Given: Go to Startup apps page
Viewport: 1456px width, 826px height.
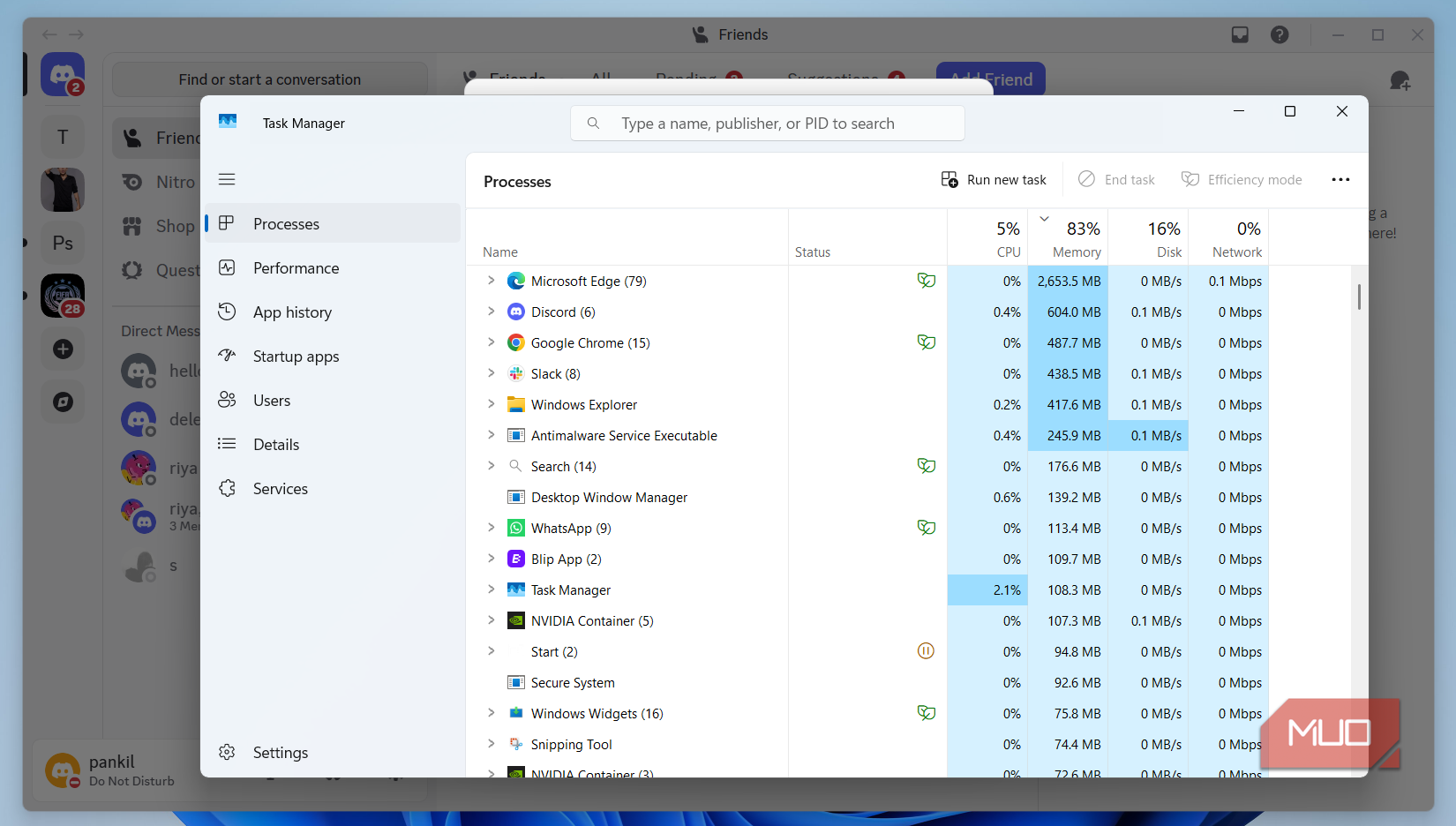Looking at the screenshot, I should coord(333,356).
